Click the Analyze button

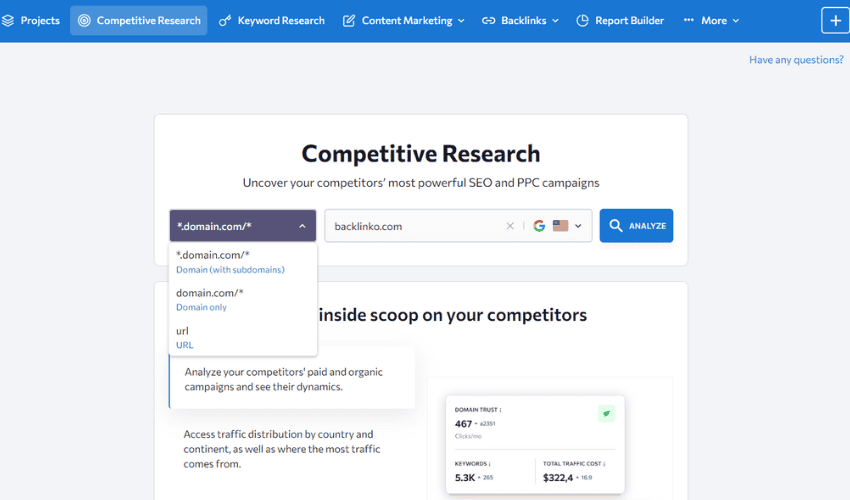(636, 226)
